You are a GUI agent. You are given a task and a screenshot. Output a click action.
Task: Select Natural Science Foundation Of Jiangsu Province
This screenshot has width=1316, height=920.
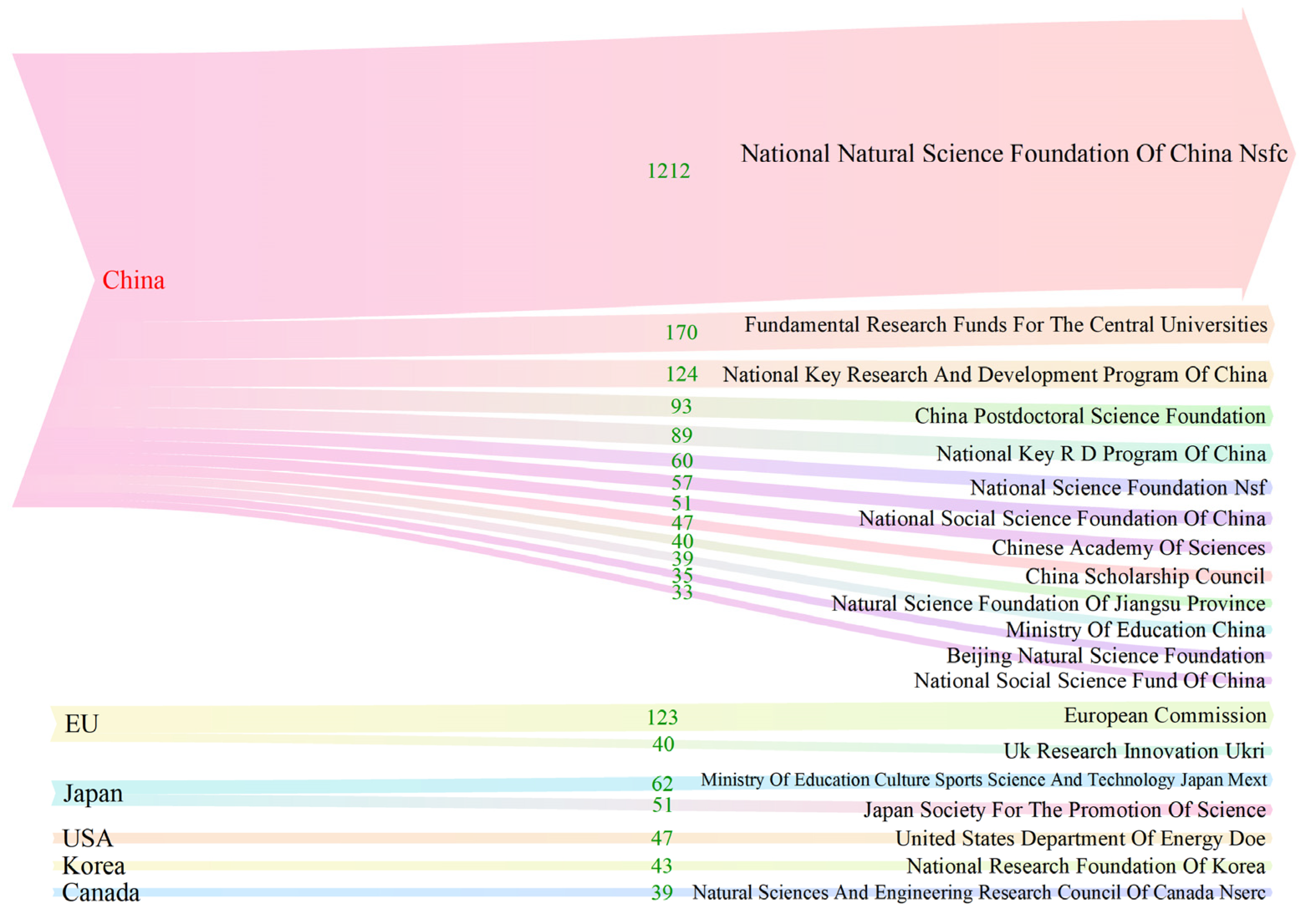1048,603
